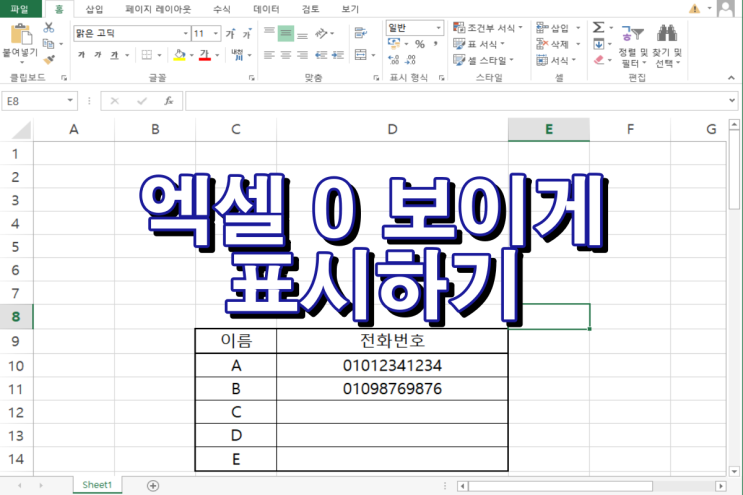
Task: Open font color dropdown arrow
Action: click(217, 55)
